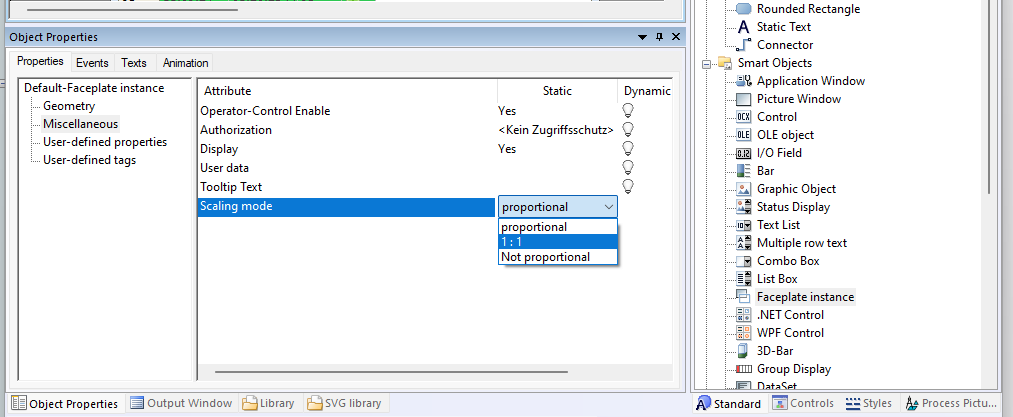Select the Application Window smart object icon
Image resolution: width=1013 pixels, height=417 pixels.
coord(744,81)
